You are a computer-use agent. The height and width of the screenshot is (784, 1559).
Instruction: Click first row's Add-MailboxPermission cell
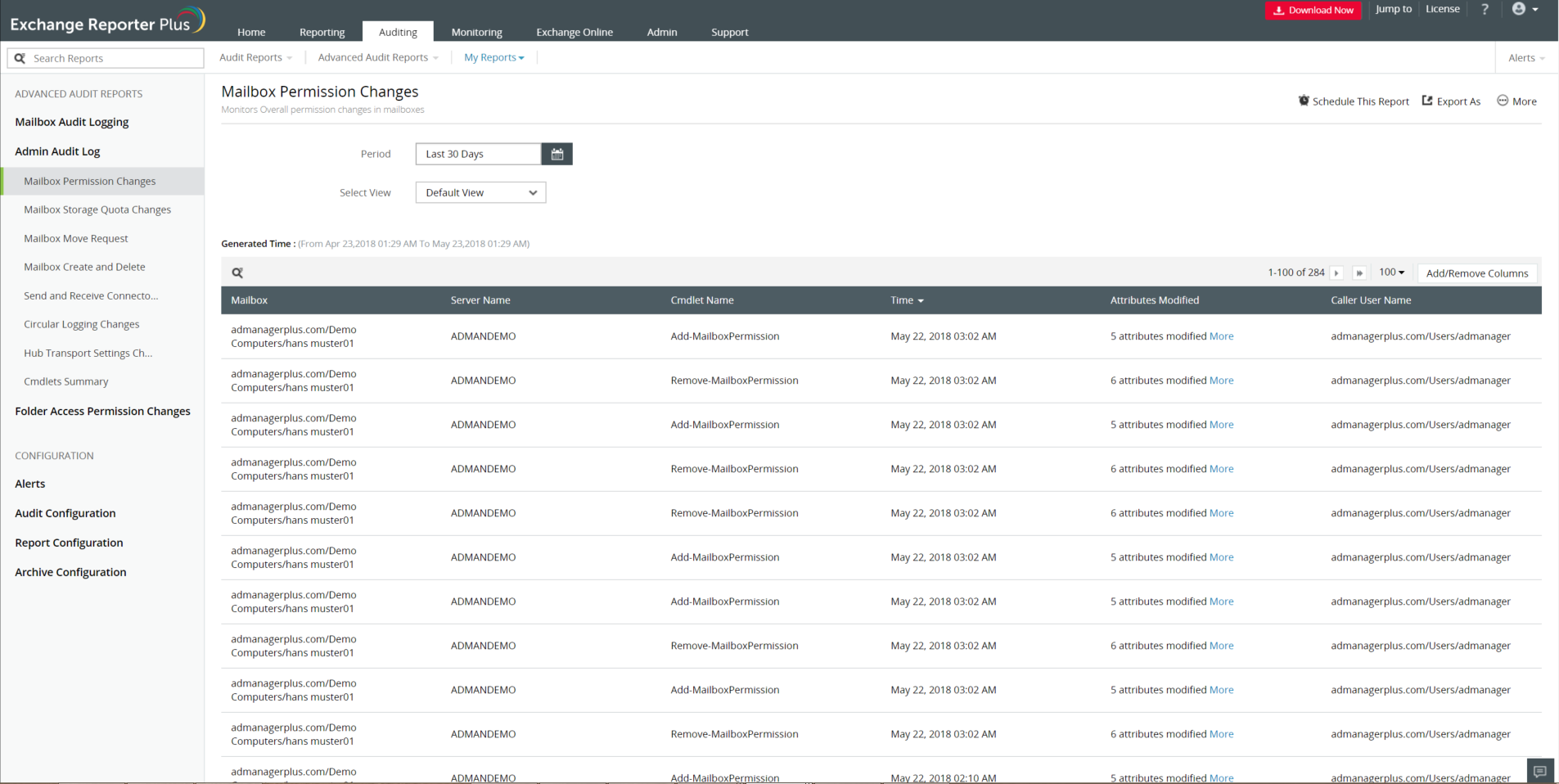click(x=725, y=336)
